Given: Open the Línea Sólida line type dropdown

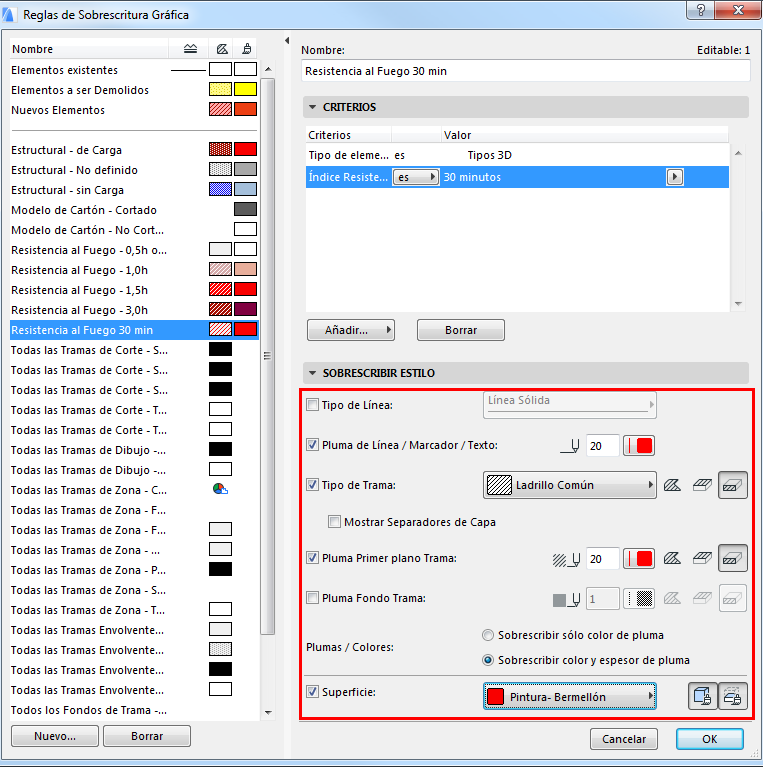Looking at the screenshot, I should coord(570,405).
